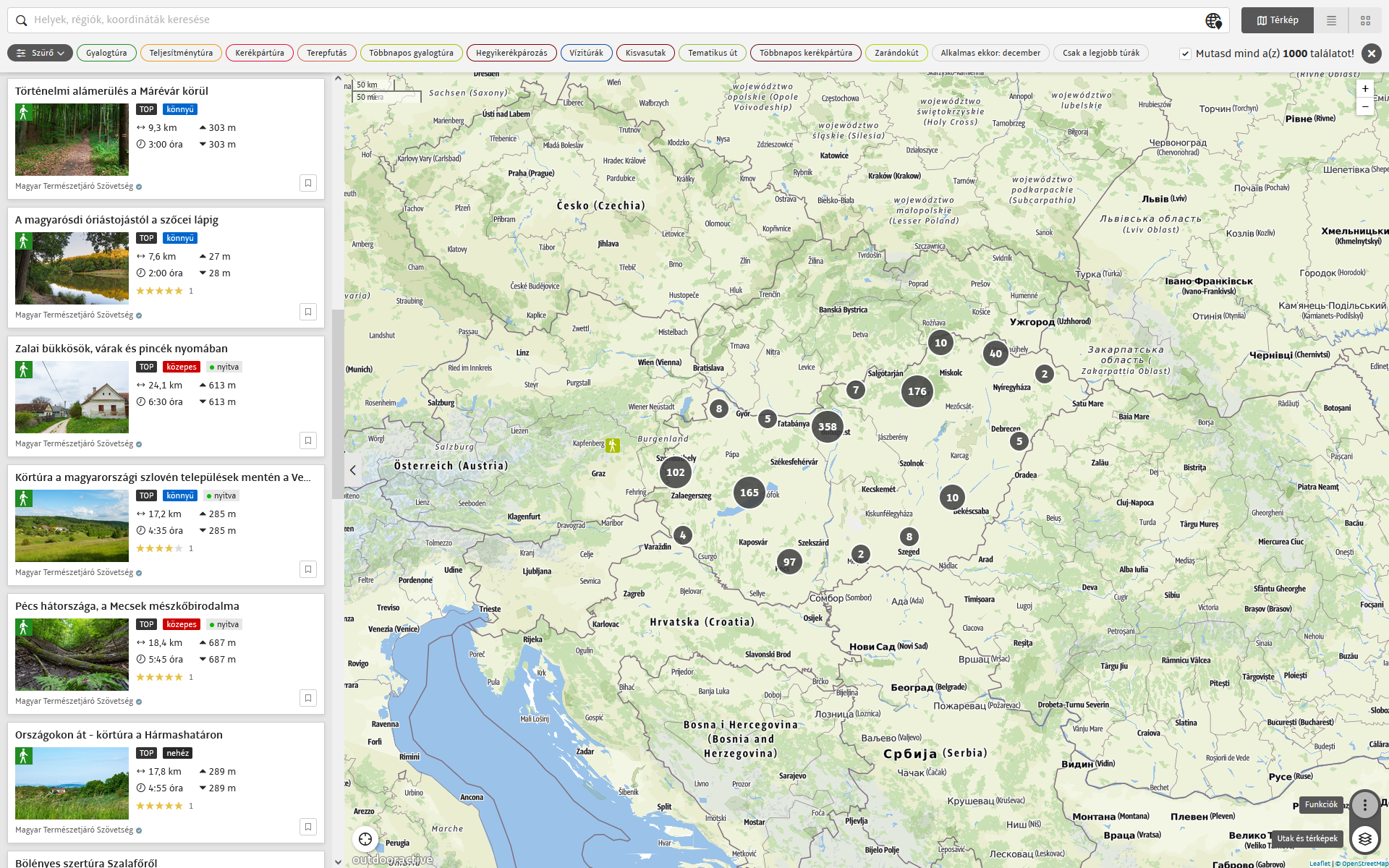Click scroll-down arrow of tour list
The image size is (1389, 868).
(x=338, y=861)
